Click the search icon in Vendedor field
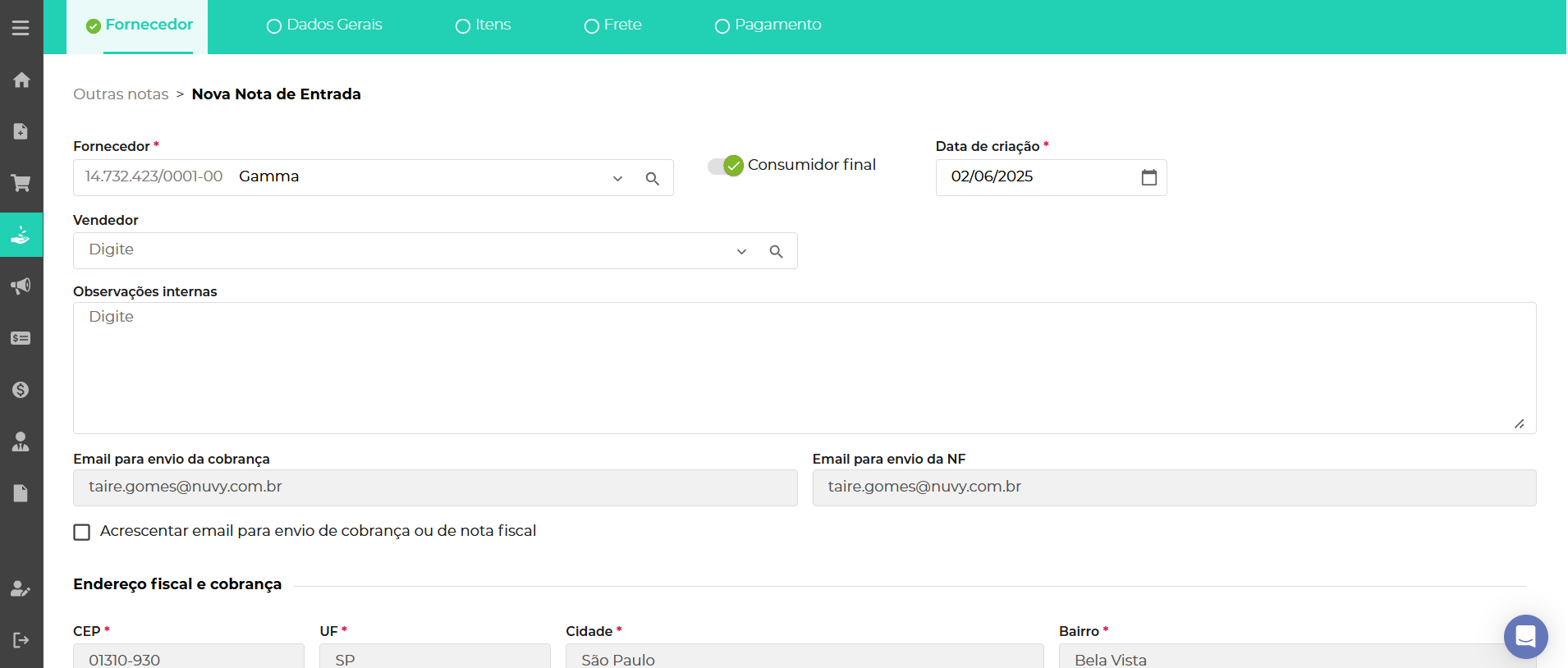 (776, 251)
